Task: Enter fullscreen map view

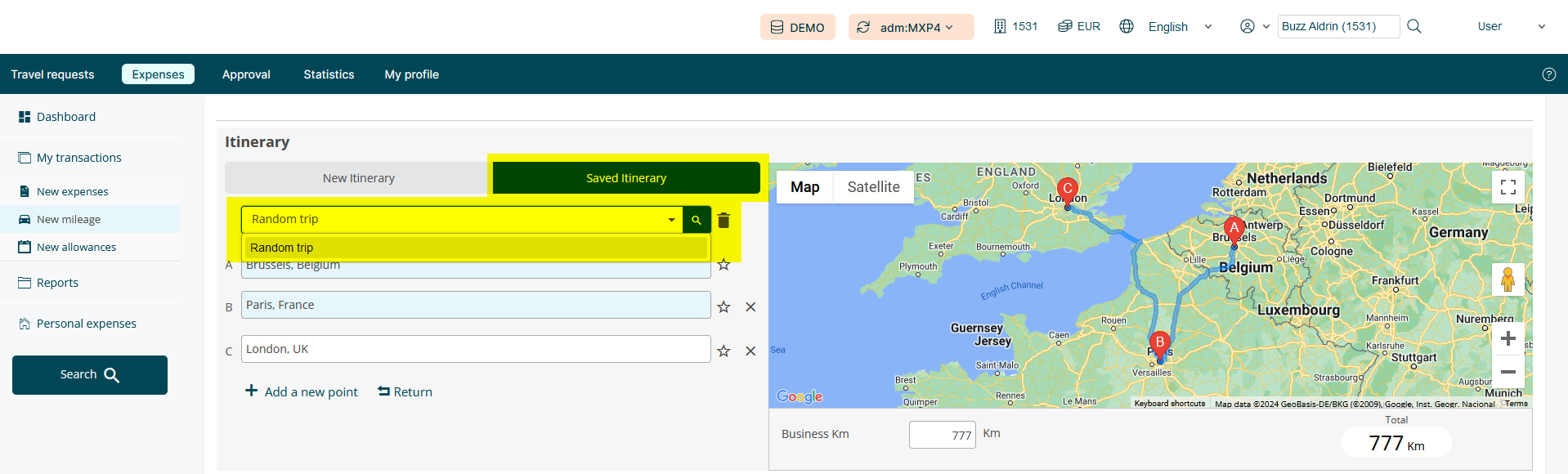Action: click(x=1508, y=187)
